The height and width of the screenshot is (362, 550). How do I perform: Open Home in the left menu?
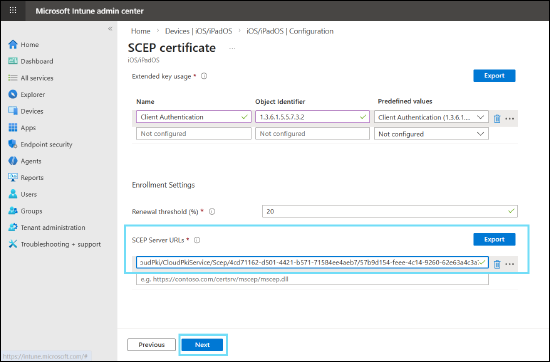pyautogui.click(x=30, y=45)
